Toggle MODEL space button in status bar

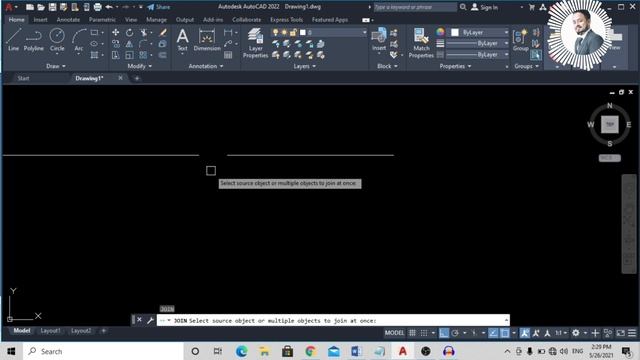(x=394, y=333)
